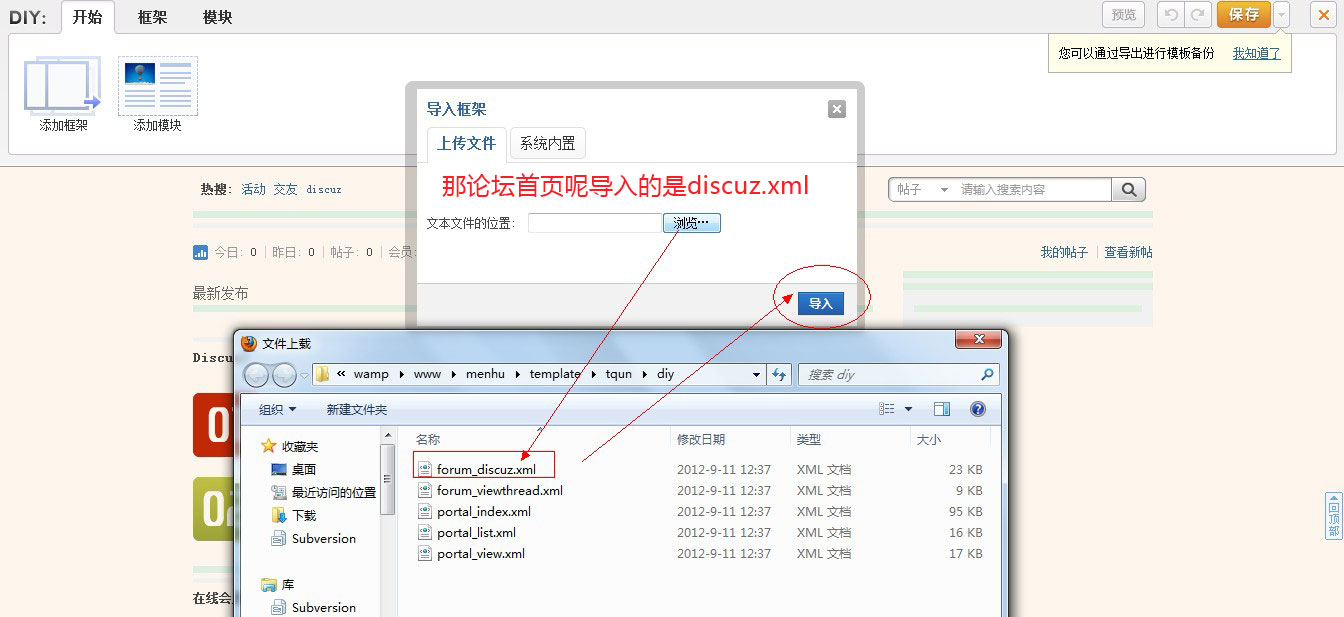Click the 查看新帖 link
The width and height of the screenshot is (1344, 617).
1128,252
